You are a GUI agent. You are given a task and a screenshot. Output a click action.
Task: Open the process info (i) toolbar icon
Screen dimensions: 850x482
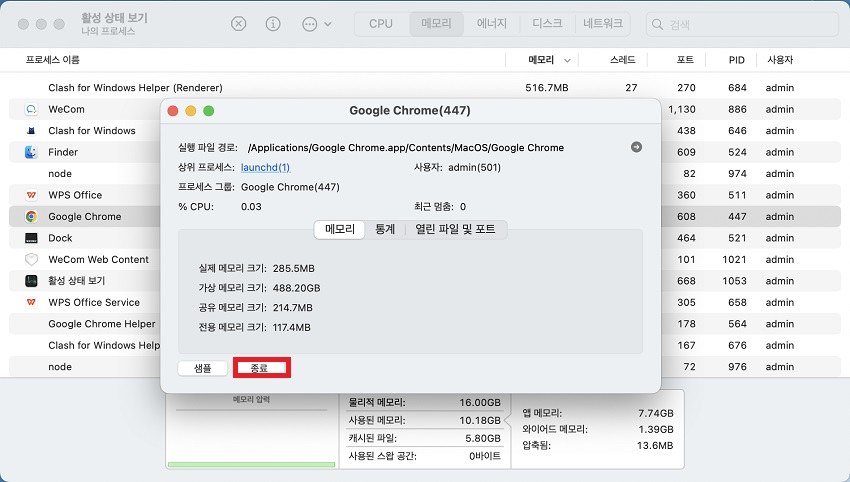[273, 24]
